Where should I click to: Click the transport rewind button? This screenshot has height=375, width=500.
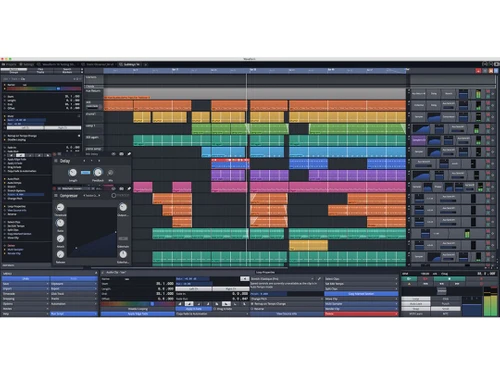[442, 284]
